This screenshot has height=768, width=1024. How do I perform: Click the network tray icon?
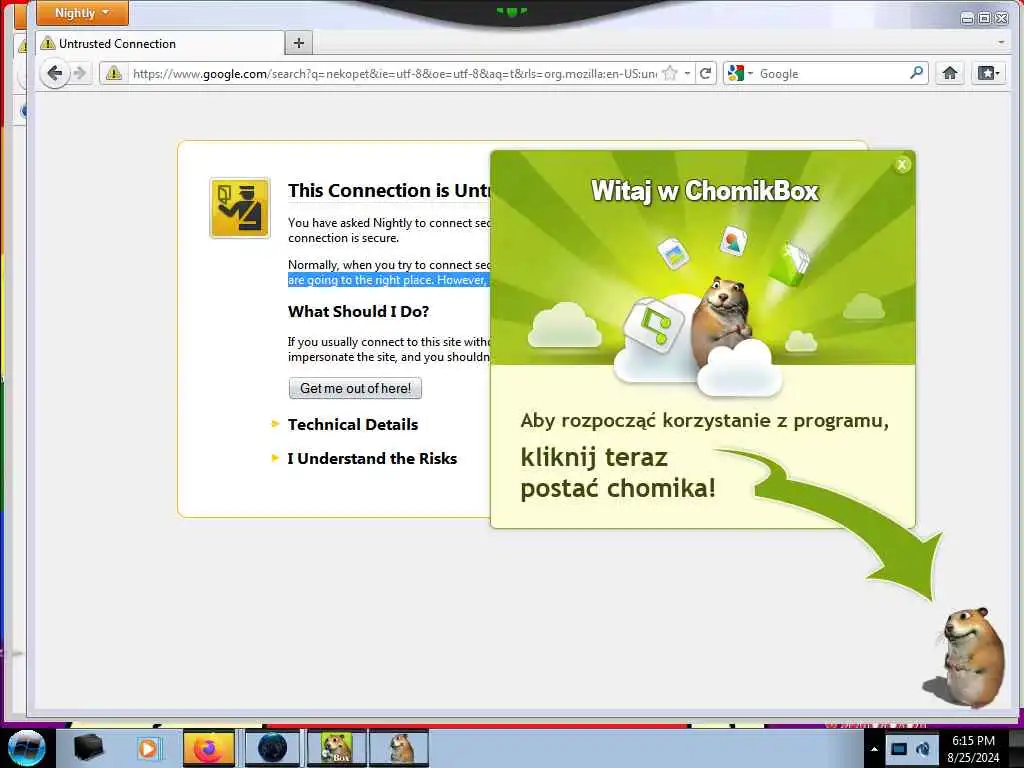pyautogui.click(x=899, y=749)
